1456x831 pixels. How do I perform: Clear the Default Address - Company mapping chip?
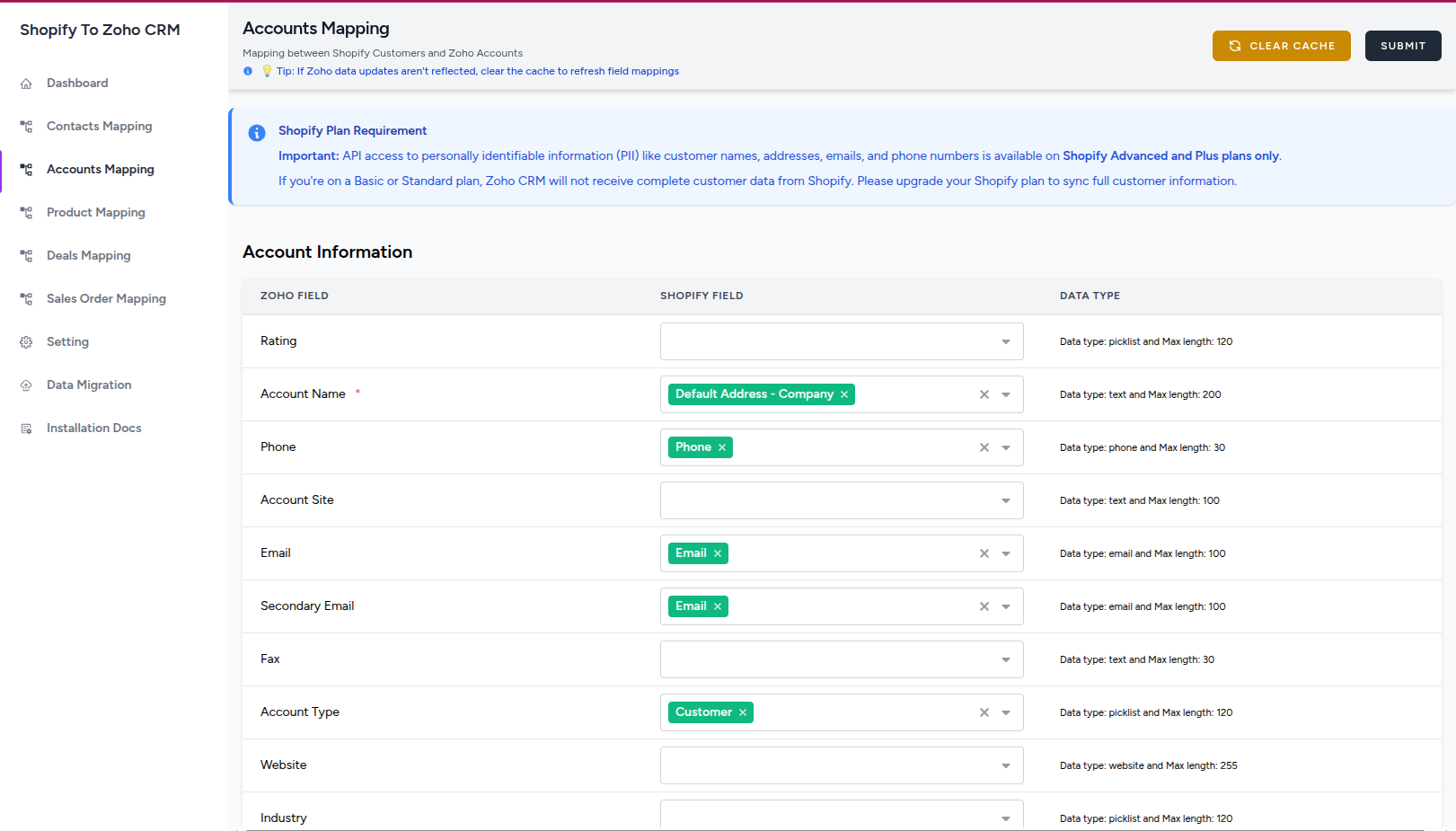[843, 393]
